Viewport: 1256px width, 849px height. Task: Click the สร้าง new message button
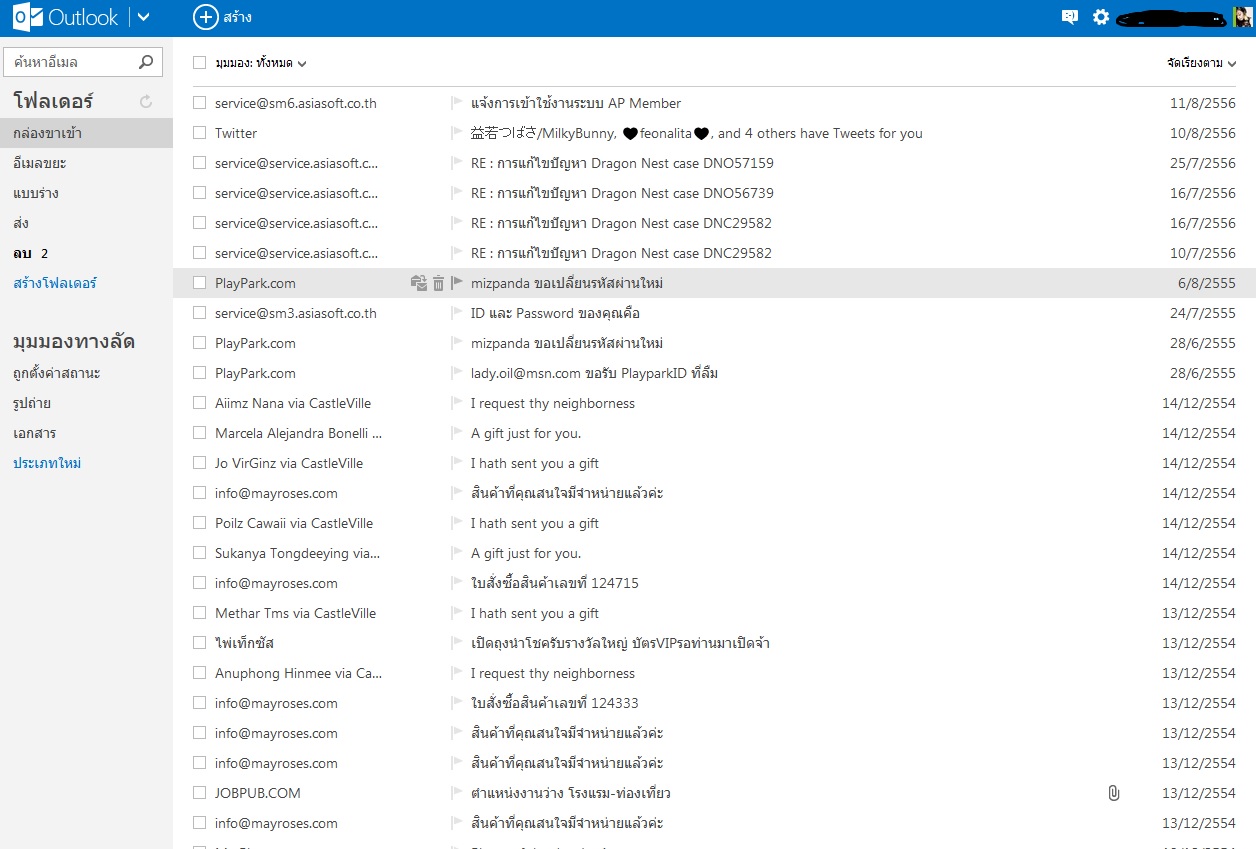click(222, 17)
